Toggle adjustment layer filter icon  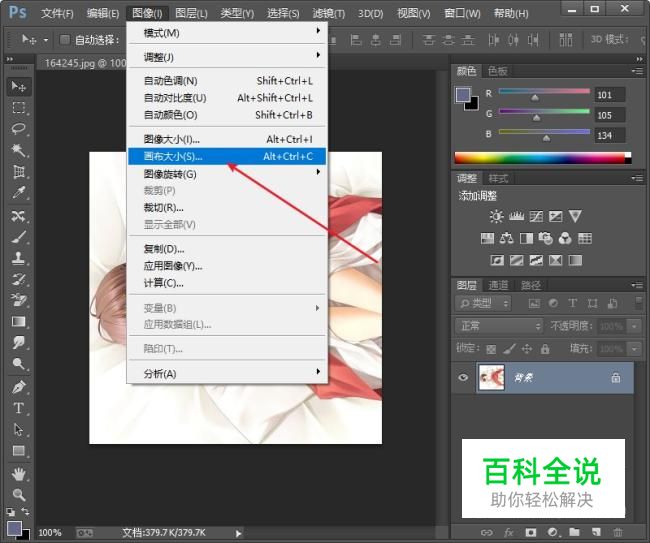point(553,303)
